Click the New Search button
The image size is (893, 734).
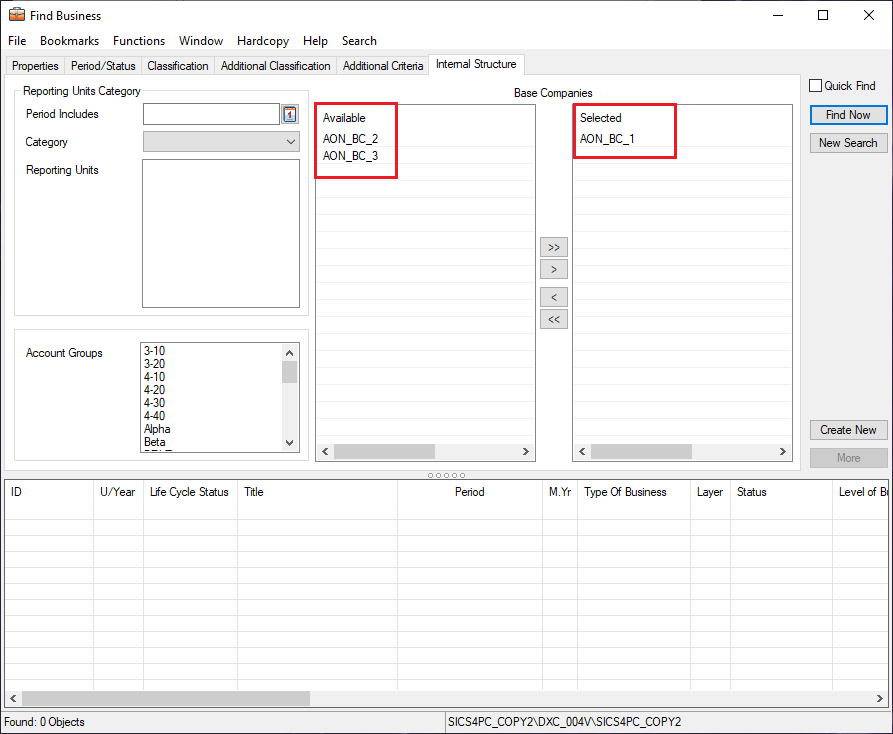click(x=848, y=143)
